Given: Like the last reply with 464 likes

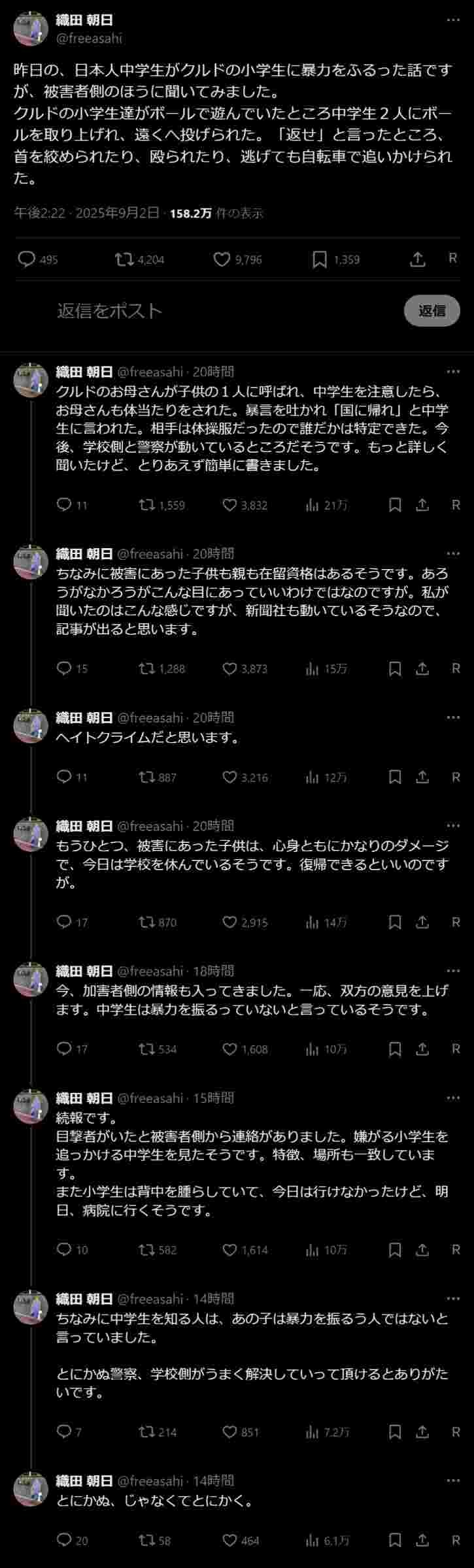Looking at the screenshot, I should (229, 1540).
